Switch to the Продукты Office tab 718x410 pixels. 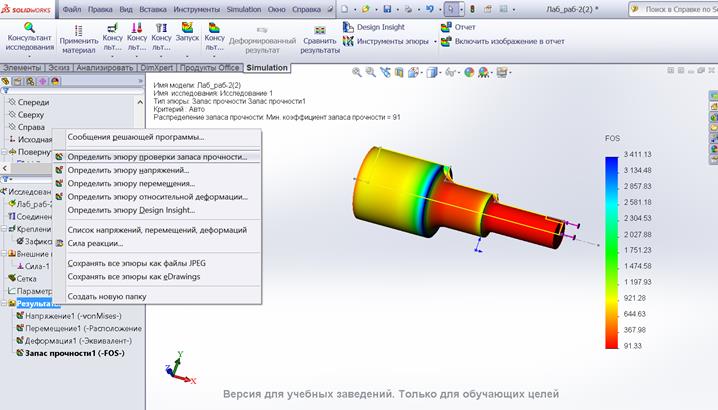(209, 67)
